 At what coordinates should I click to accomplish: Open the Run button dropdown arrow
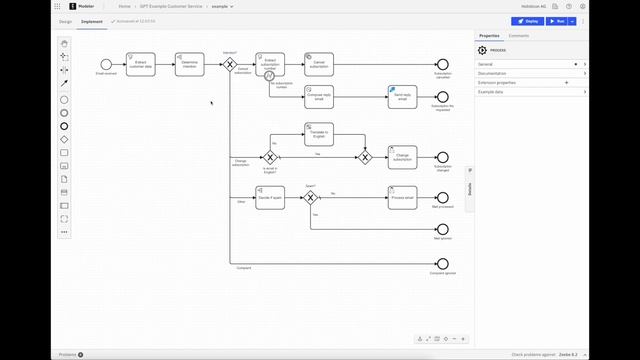[x=572, y=21]
